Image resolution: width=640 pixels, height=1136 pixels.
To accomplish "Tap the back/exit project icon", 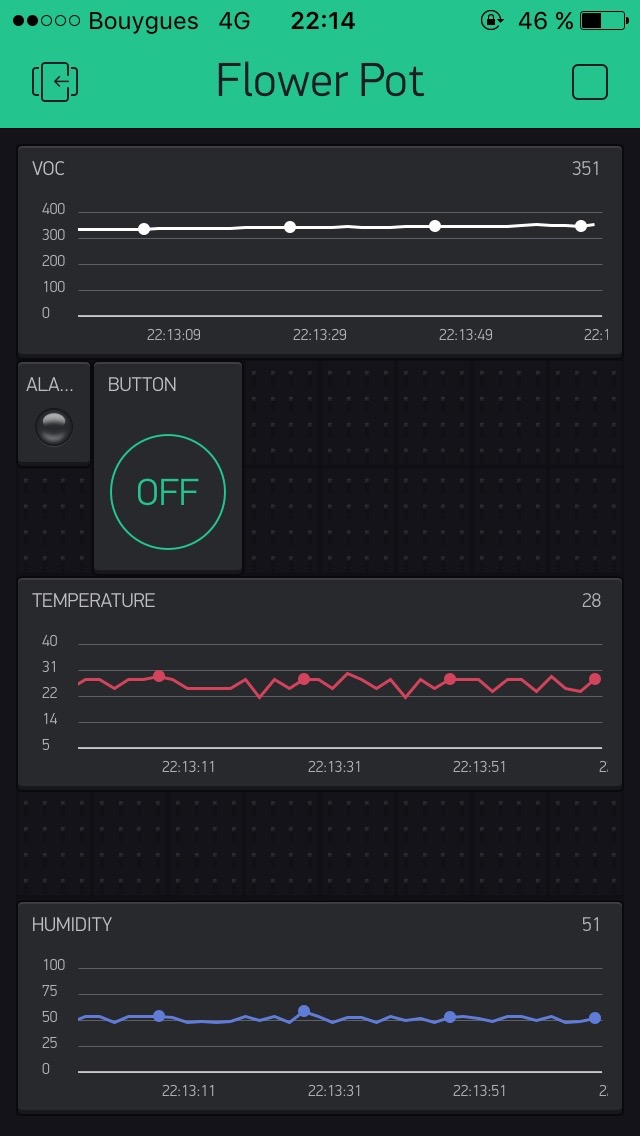I will [x=55, y=82].
